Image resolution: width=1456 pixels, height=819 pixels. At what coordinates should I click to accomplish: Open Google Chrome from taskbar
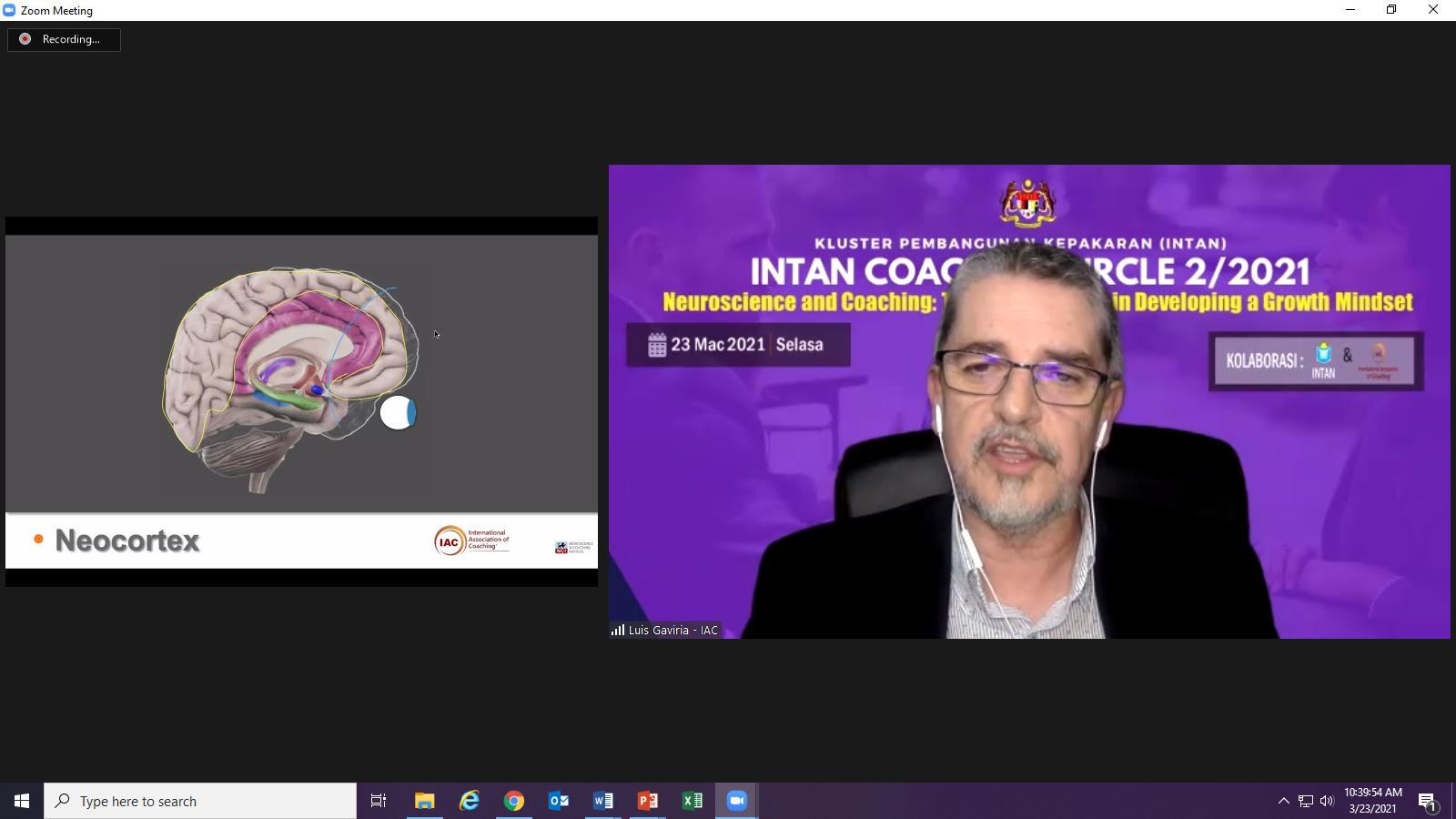click(x=514, y=801)
